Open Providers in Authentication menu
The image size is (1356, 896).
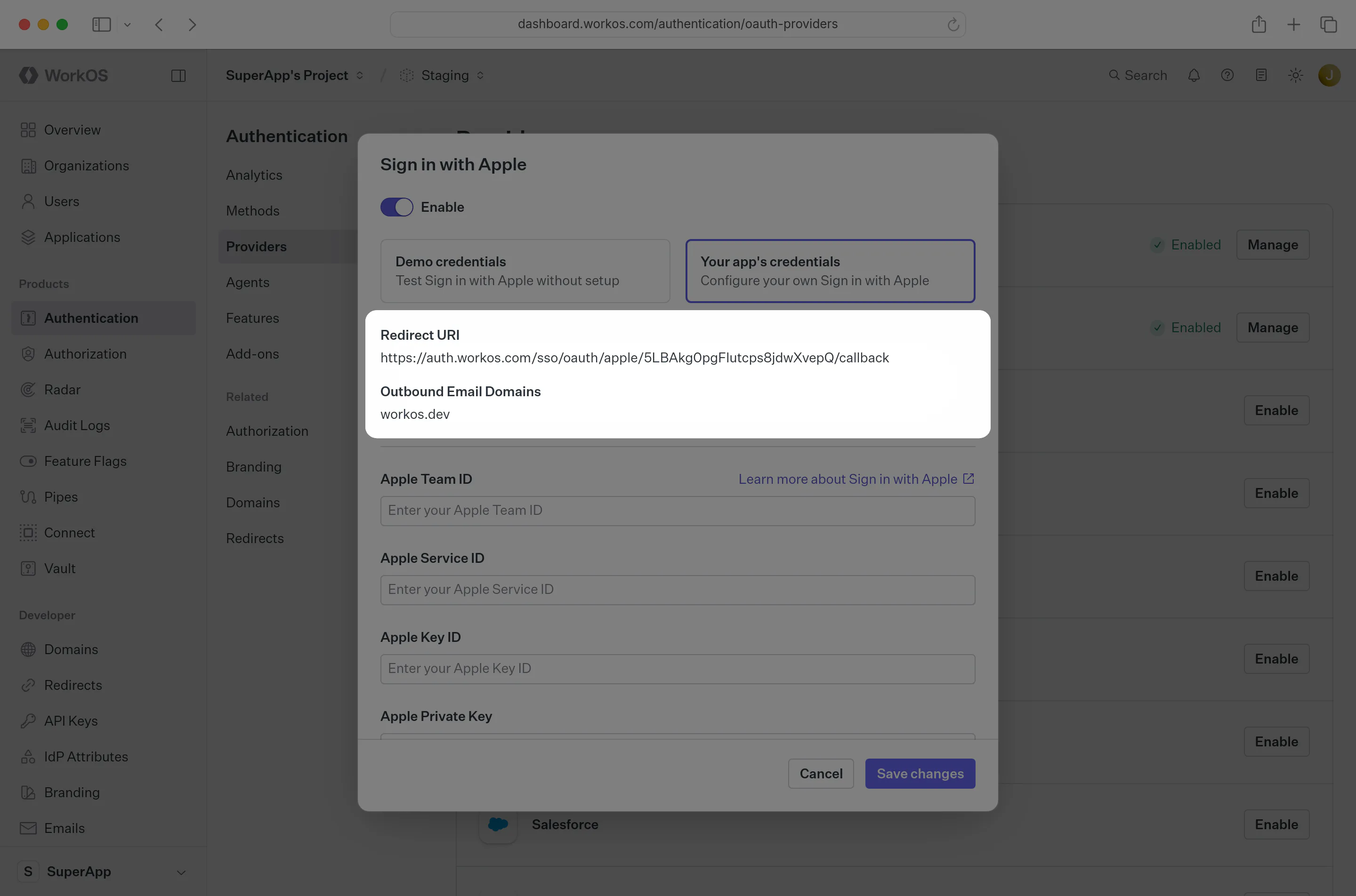(x=256, y=246)
